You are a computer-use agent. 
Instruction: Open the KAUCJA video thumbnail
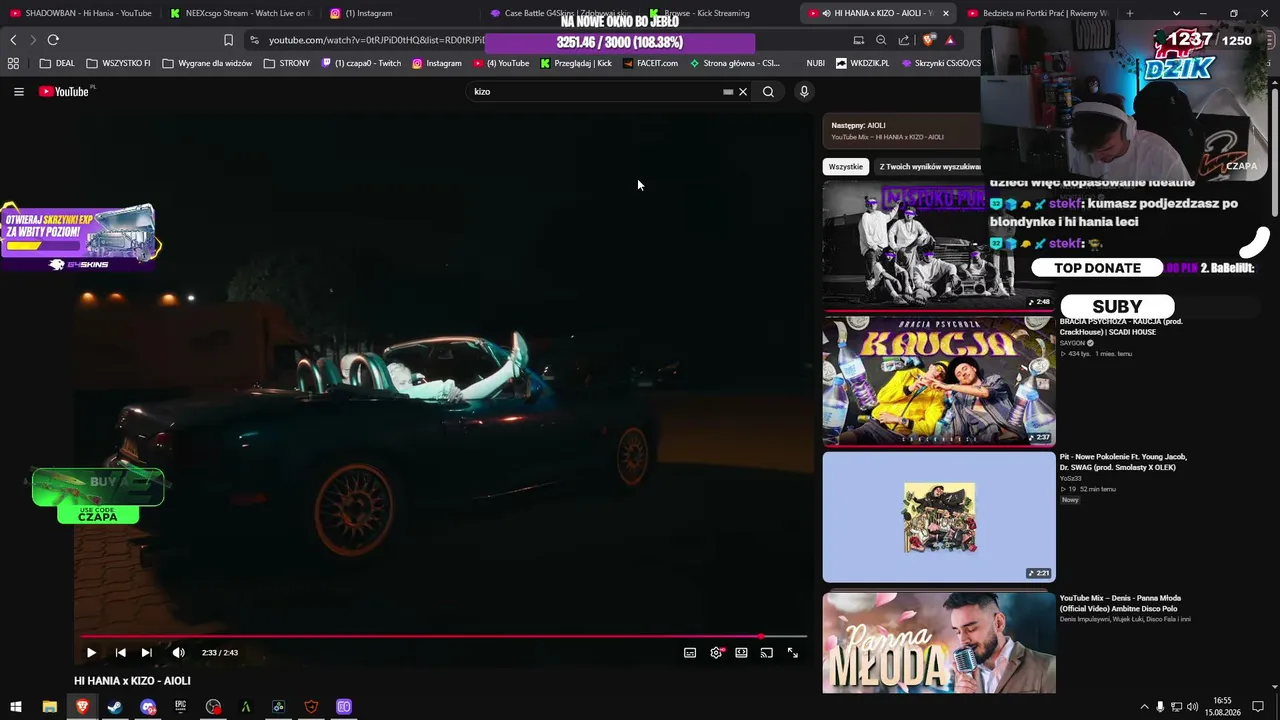coord(939,381)
